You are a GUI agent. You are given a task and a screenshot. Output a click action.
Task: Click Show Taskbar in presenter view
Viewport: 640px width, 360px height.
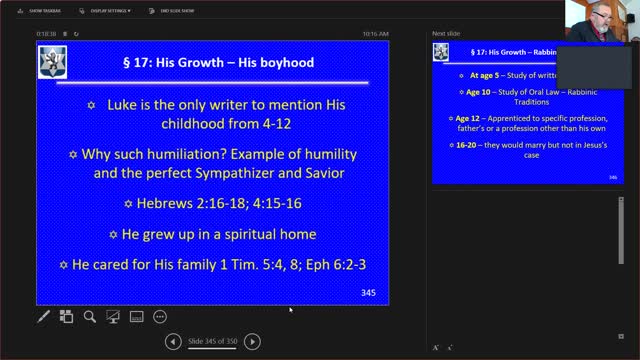[40, 11]
